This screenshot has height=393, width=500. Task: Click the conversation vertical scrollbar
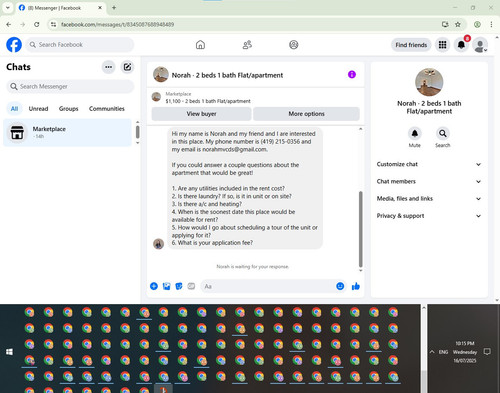coord(360,228)
